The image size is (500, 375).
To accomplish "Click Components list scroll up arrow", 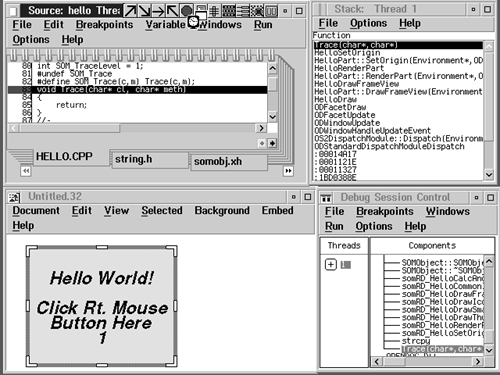I will click(489, 261).
